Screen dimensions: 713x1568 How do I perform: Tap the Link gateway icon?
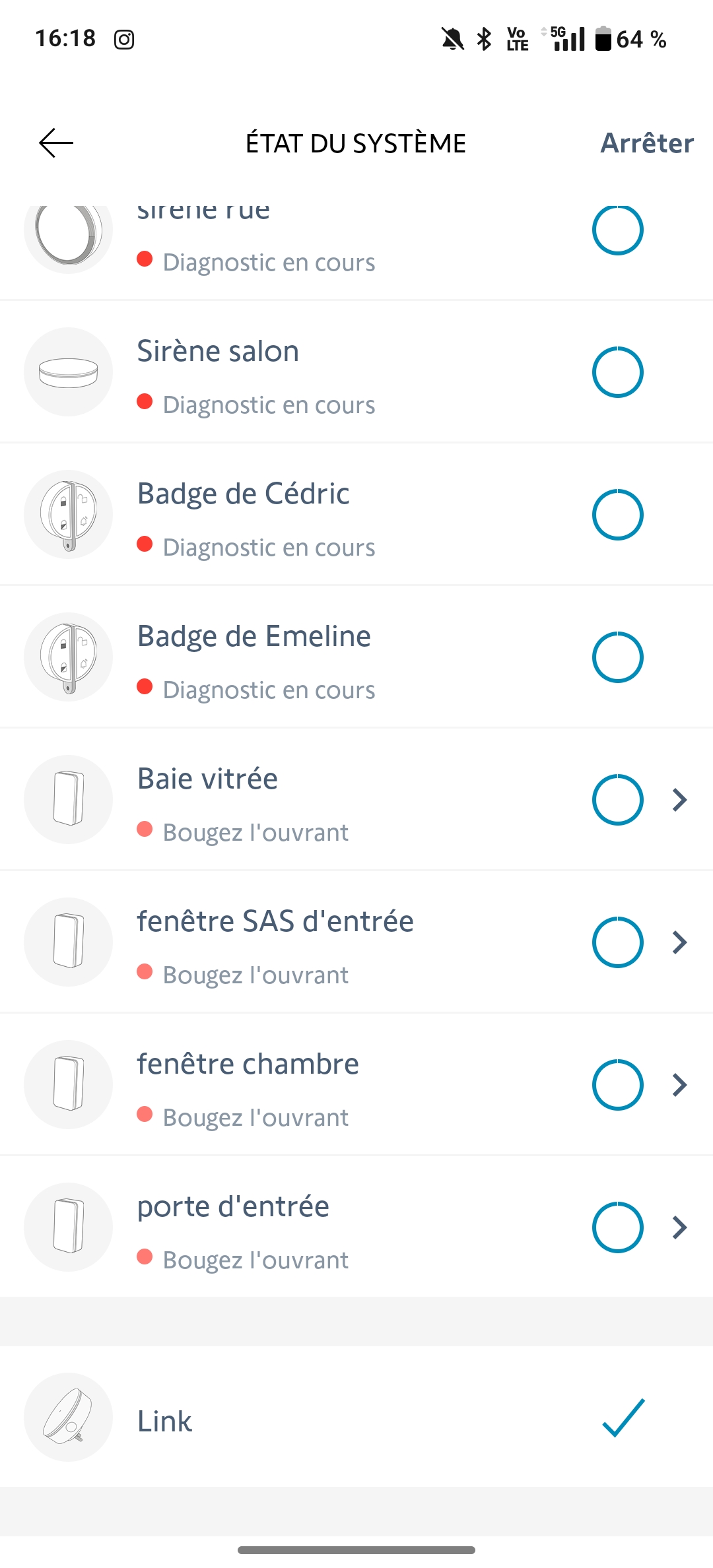tap(69, 1417)
